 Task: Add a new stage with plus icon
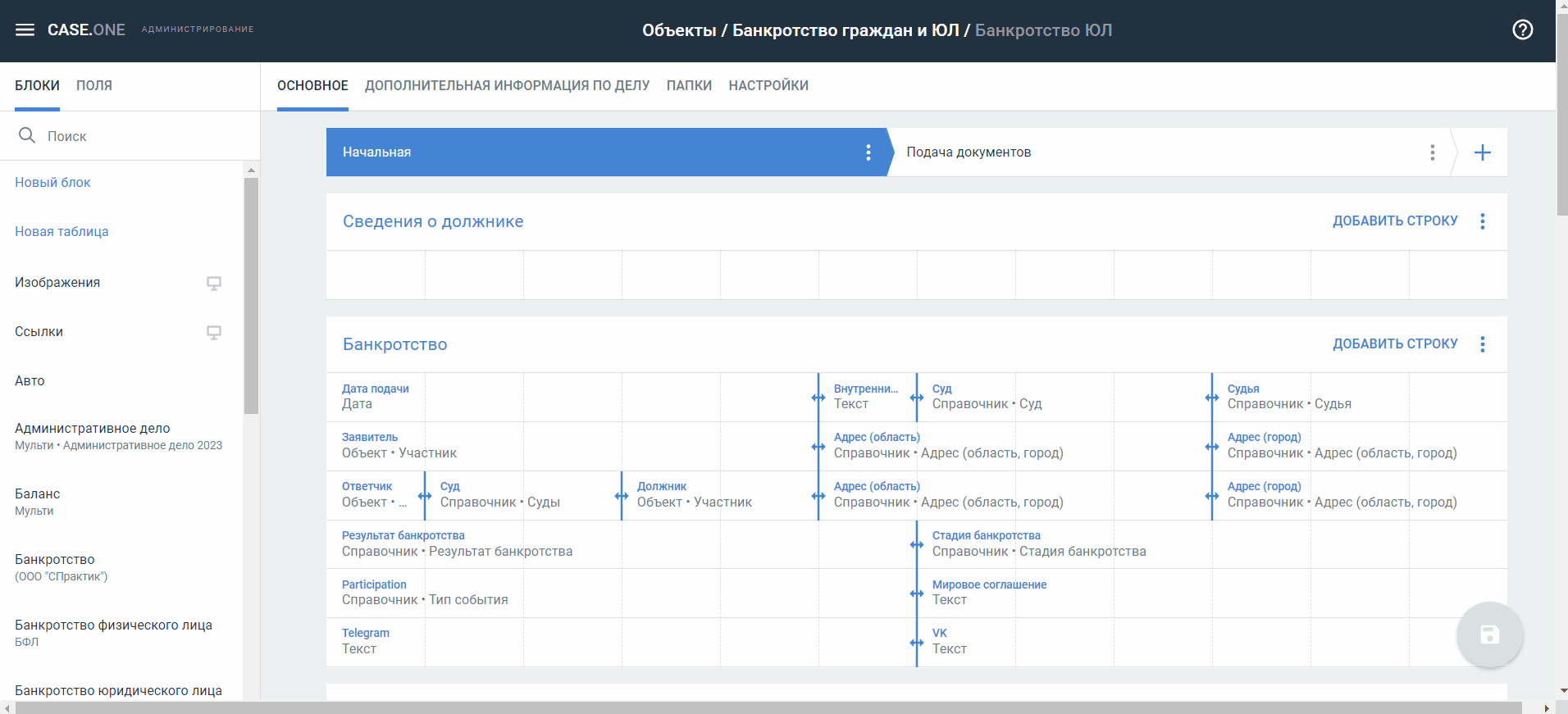point(1482,152)
